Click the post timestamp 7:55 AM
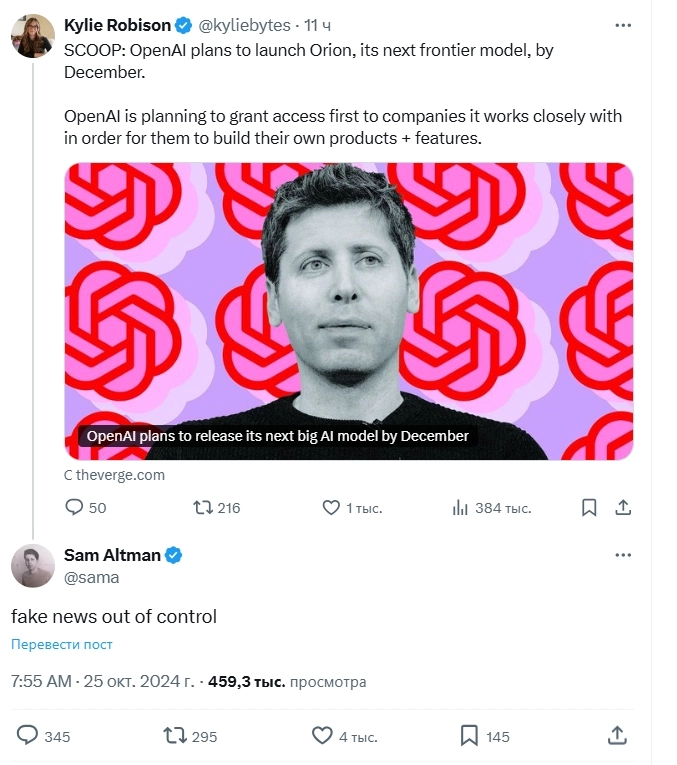677x765 pixels. click(x=41, y=682)
